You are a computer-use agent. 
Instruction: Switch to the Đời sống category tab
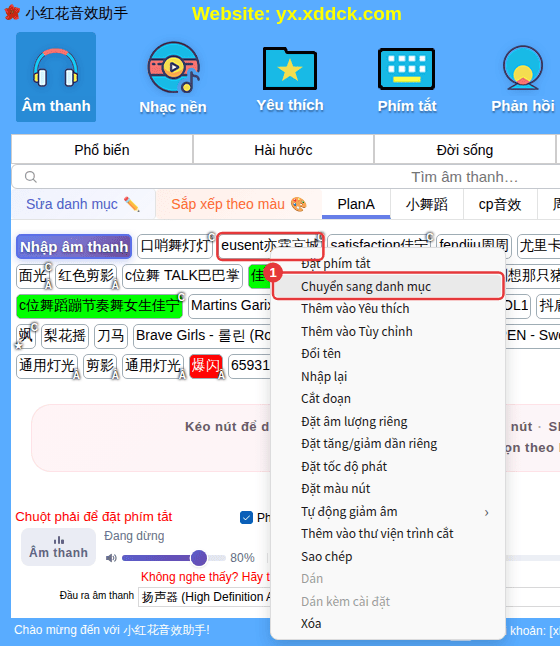(464, 150)
